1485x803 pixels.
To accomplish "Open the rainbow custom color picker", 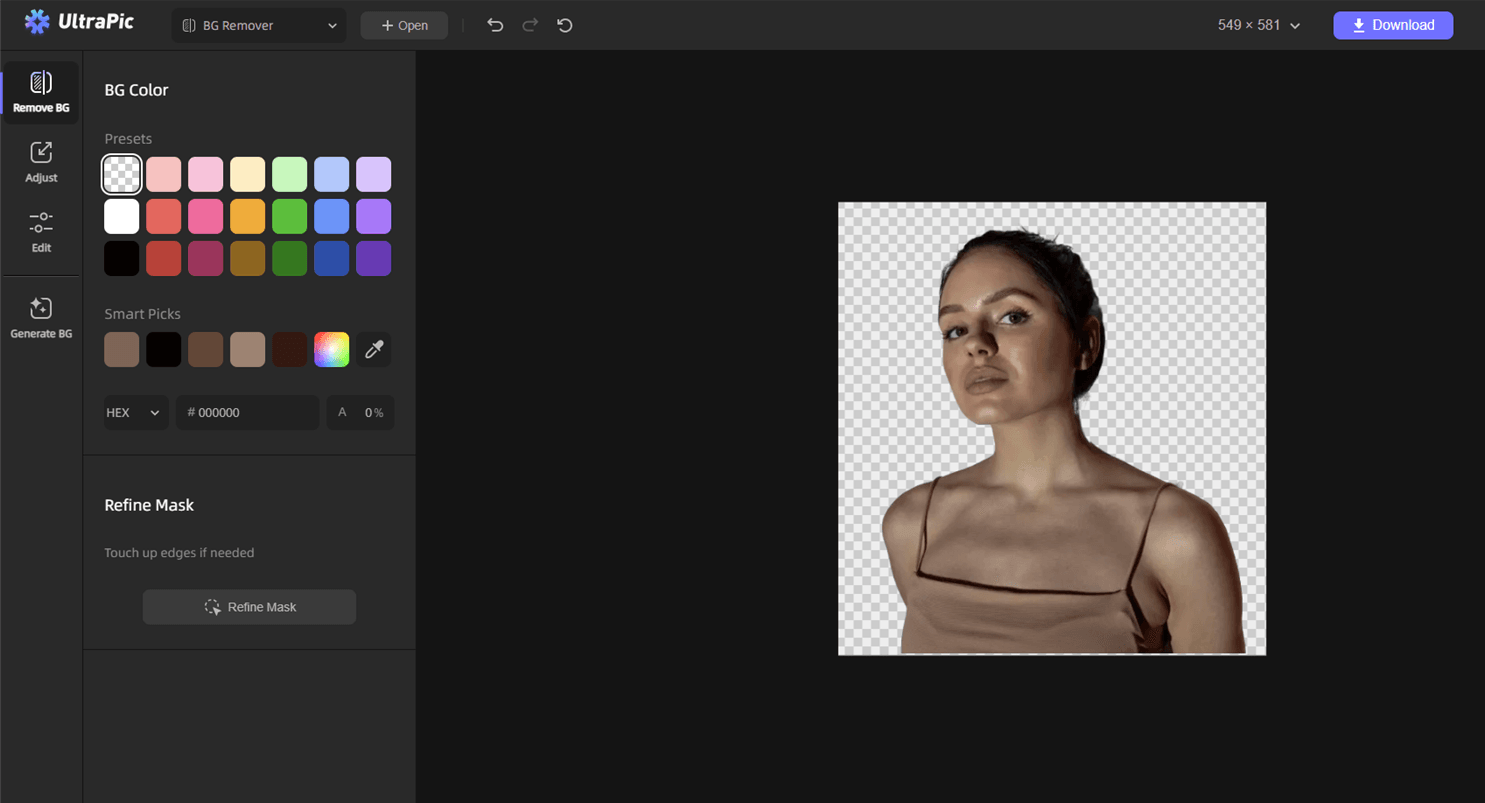I will (x=332, y=349).
